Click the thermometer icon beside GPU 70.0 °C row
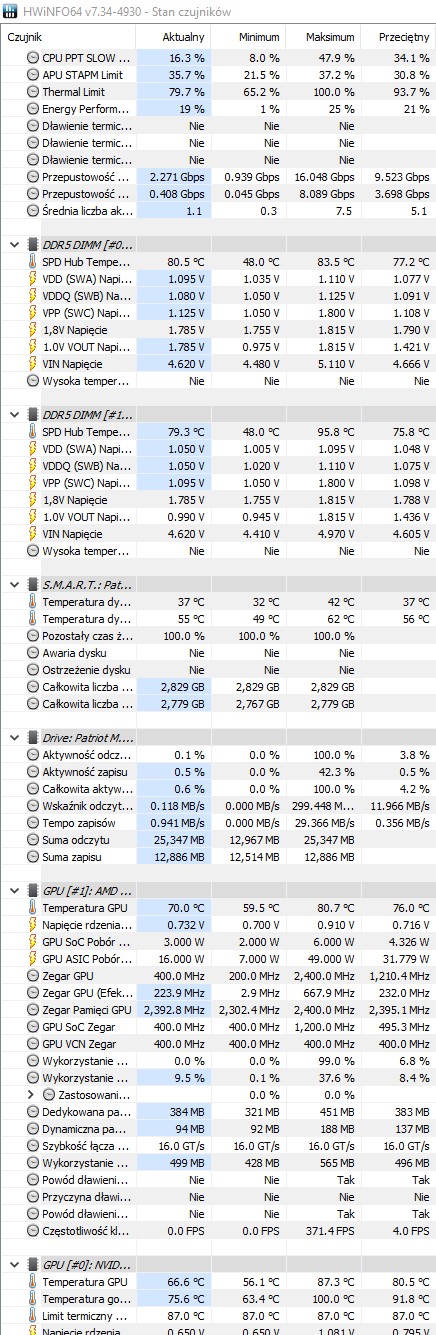This screenshot has height=1335, width=436. pyautogui.click(x=32, y=908)
